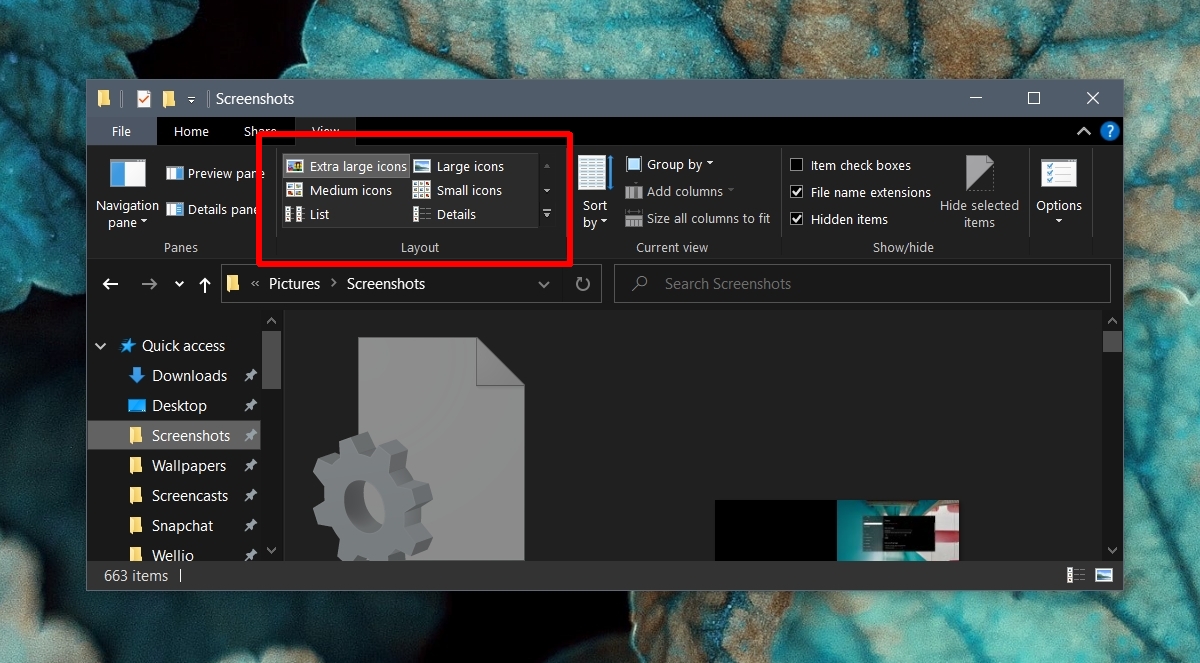Open folder Options
Screen dimensions: 1200x663
tap(1059, 190)
